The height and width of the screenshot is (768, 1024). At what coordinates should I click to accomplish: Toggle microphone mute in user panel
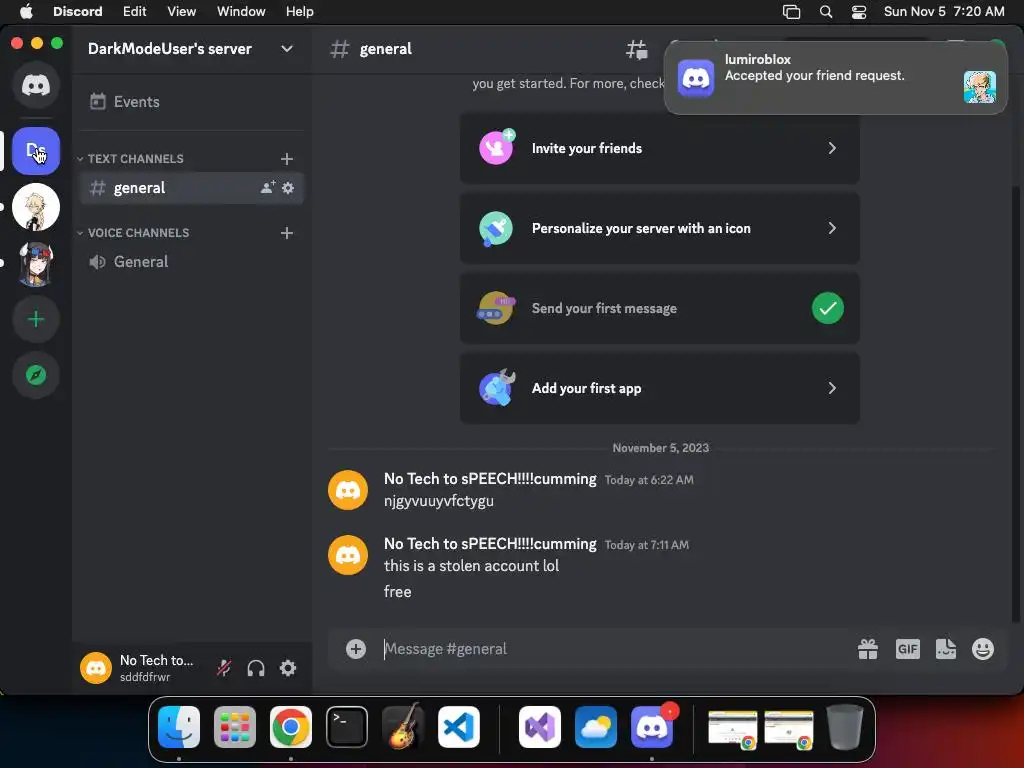click(x=224, y=668)
